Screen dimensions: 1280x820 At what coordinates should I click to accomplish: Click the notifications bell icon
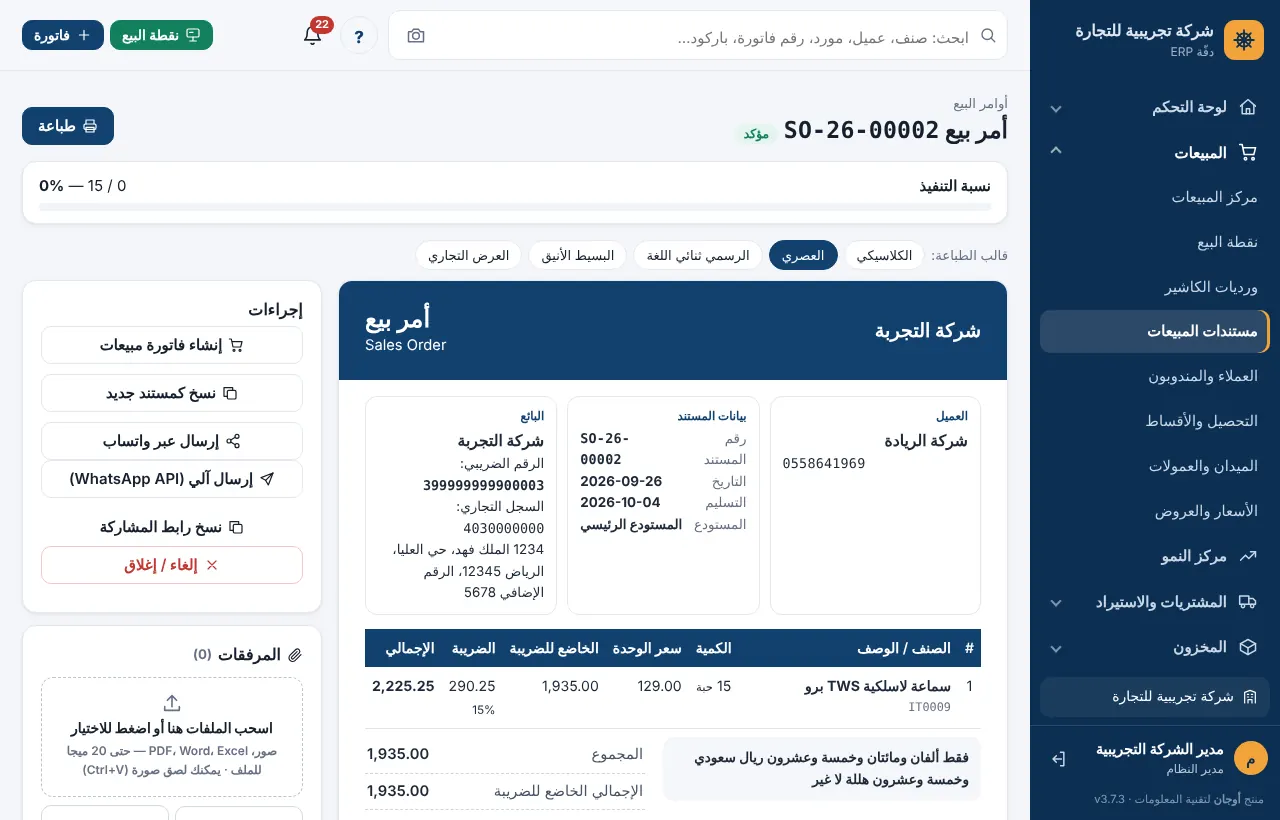pyautogui.click(x=312, y=35)
